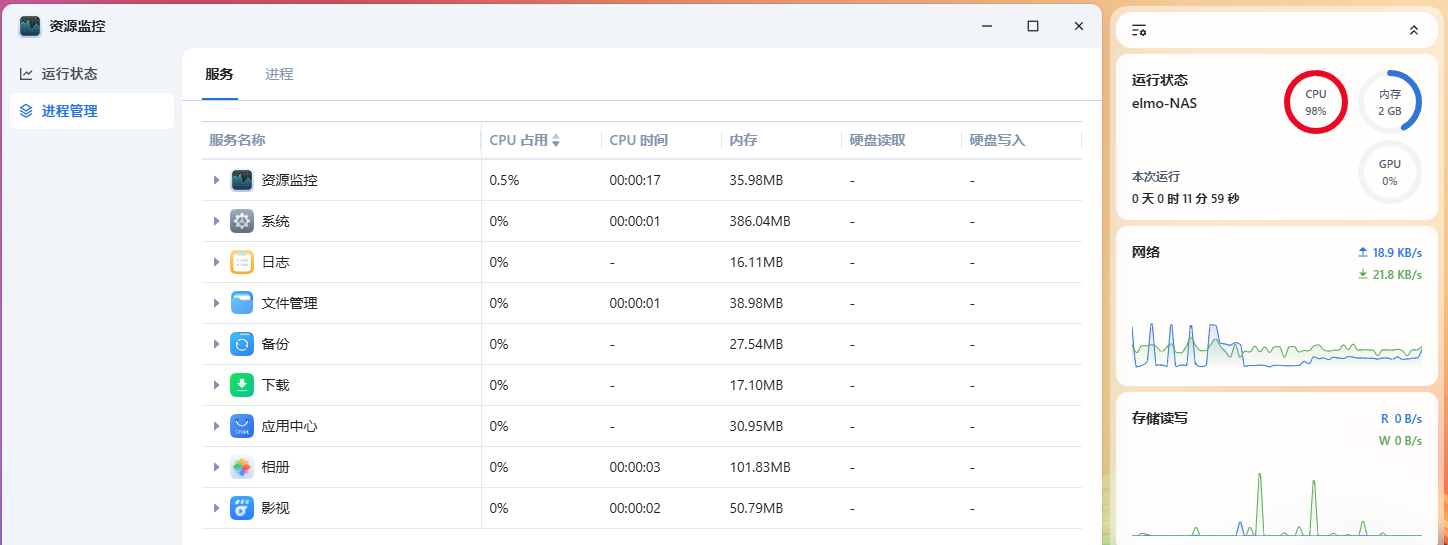This screenshot has width=1448, height=545.
Task: Sort by CPU 占用 column header
Action: point(525,140)
